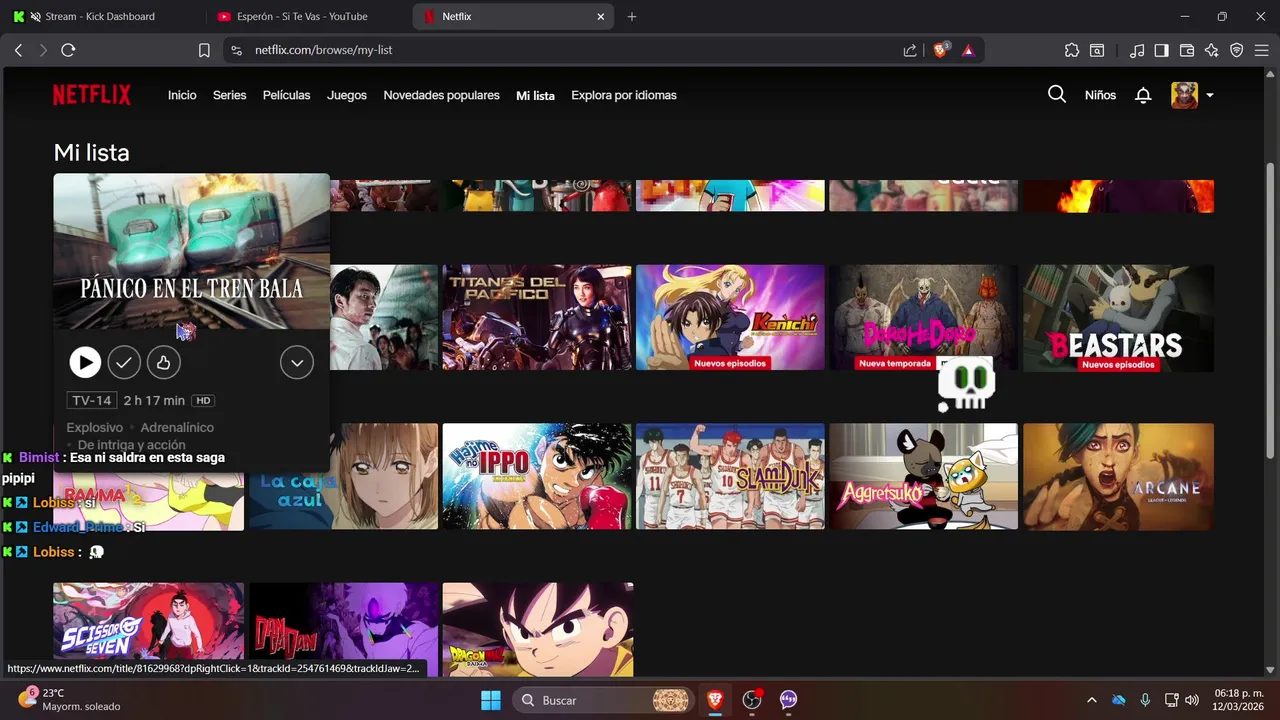Image resolution: width=1280 pixels, height=720 pixels.
Task: Open Netflix search icon
Action: [1057, 94]
